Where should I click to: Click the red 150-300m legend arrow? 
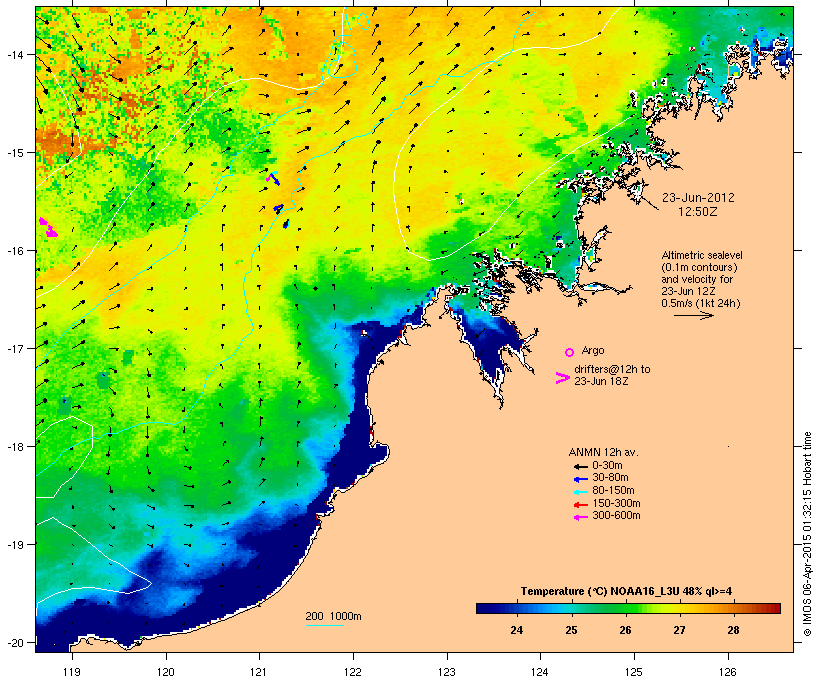point(580,505)
